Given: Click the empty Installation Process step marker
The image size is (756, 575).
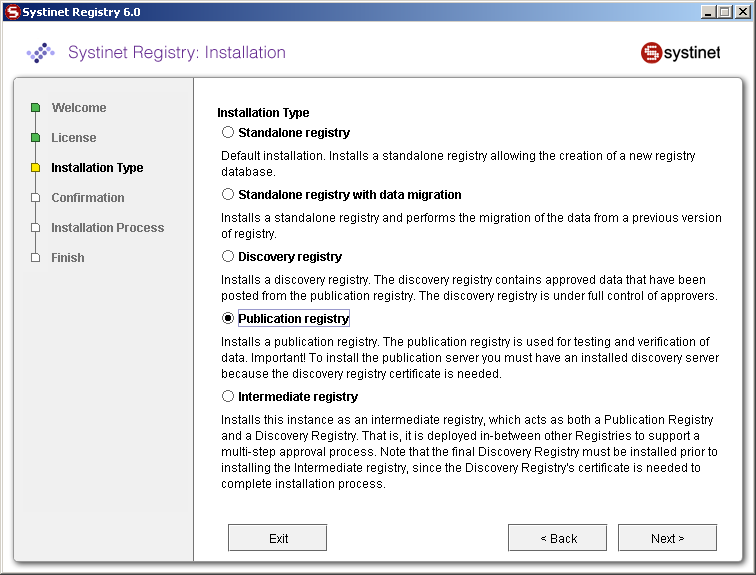Looking at the screenshot, I should 35,227.
